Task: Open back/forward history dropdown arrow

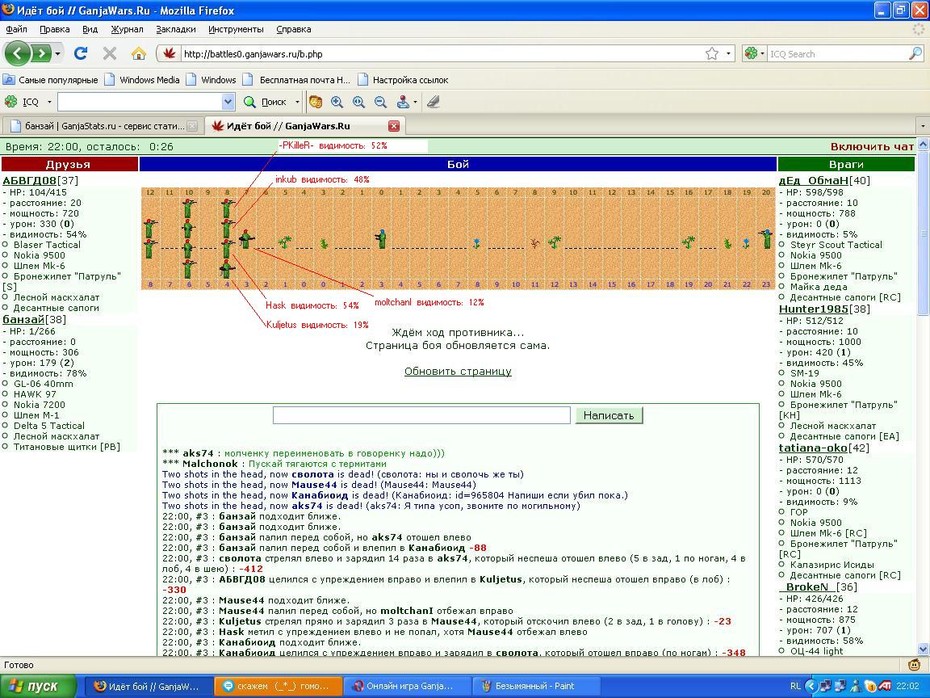Action: (58, 54)
